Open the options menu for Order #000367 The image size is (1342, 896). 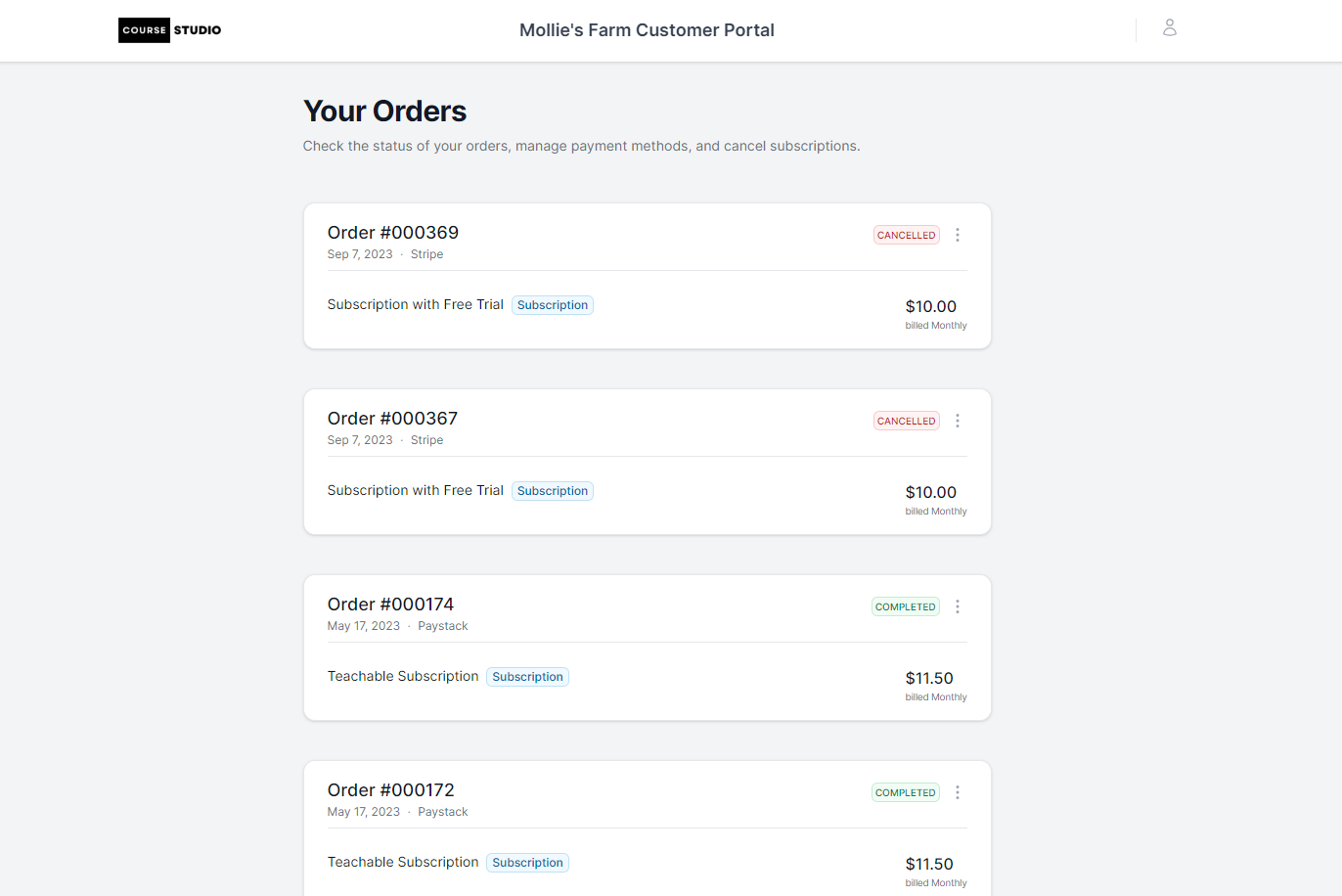pyautogui.click(x=958, y=421)
